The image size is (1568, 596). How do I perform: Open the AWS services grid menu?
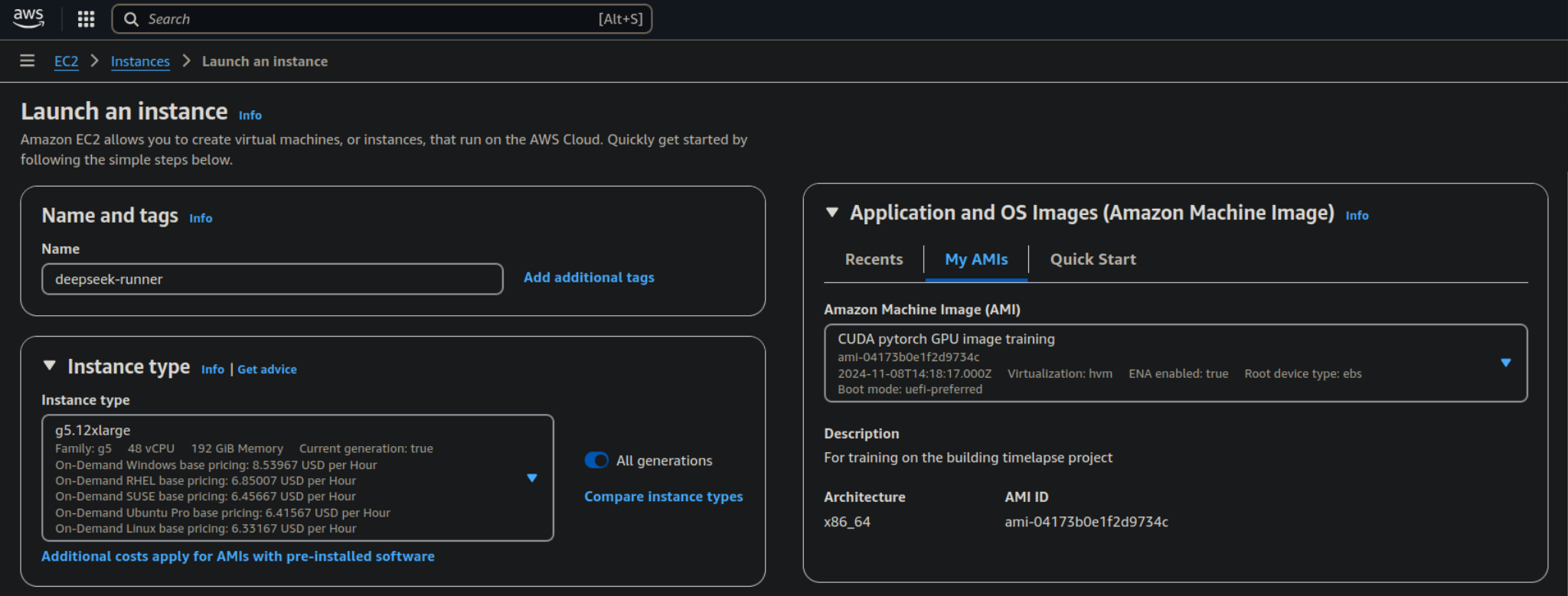86,19
